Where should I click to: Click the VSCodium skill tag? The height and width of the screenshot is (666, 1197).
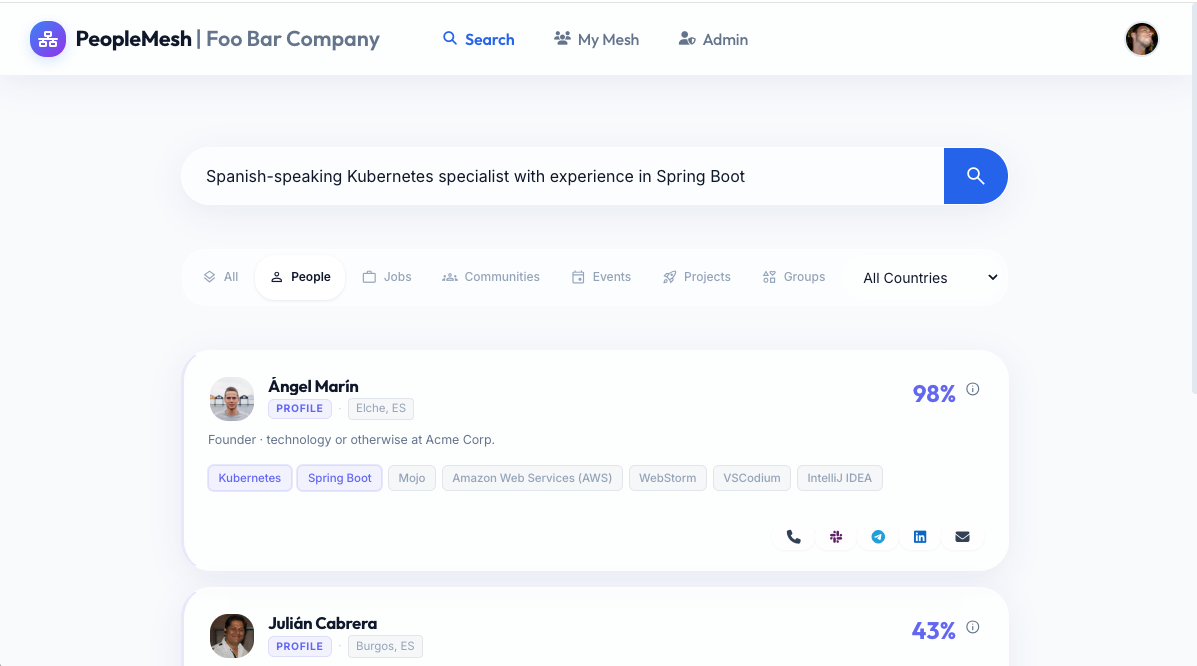[x=752, y=478]
